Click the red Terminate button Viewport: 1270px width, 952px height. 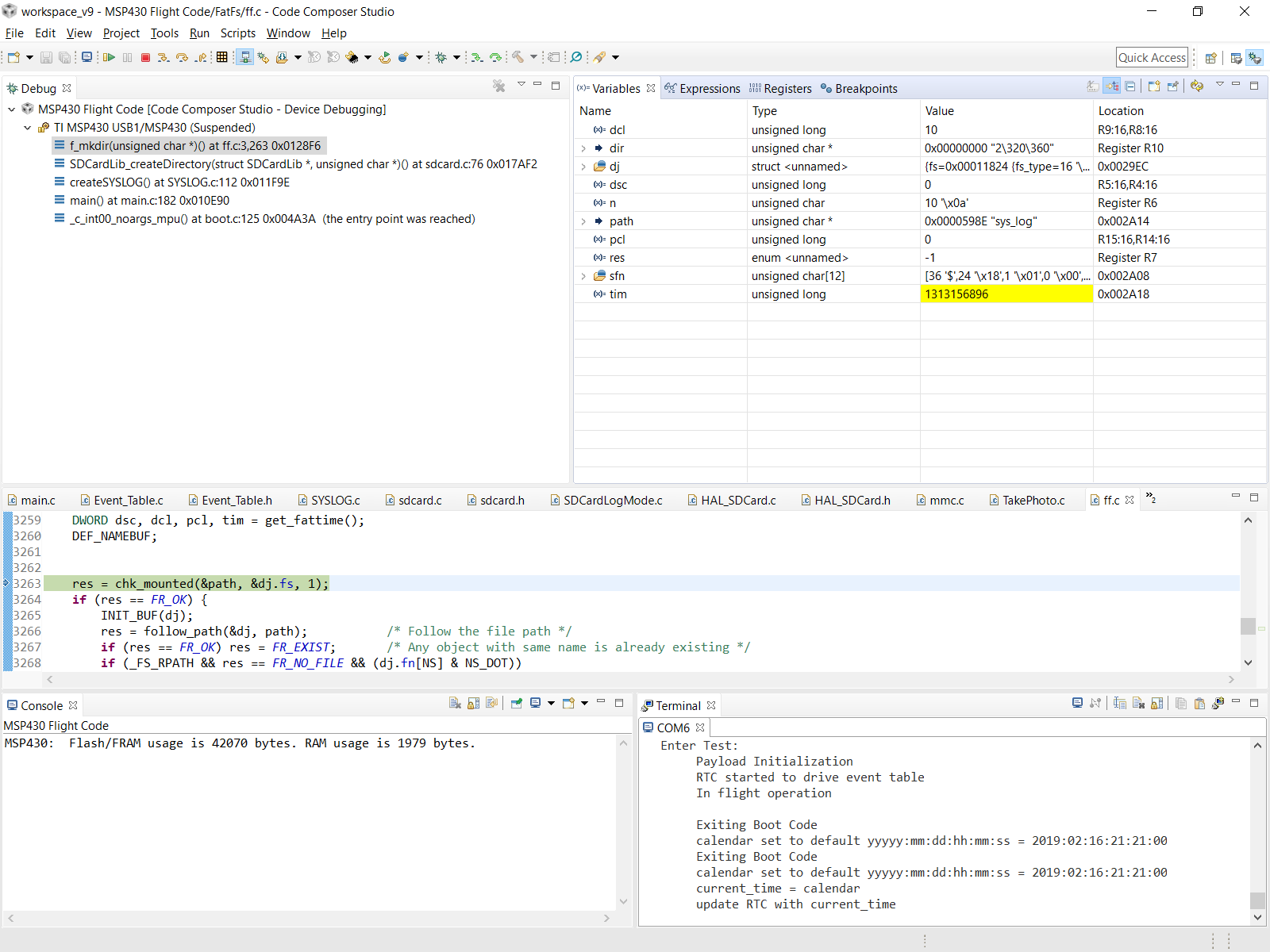(145, 57)
